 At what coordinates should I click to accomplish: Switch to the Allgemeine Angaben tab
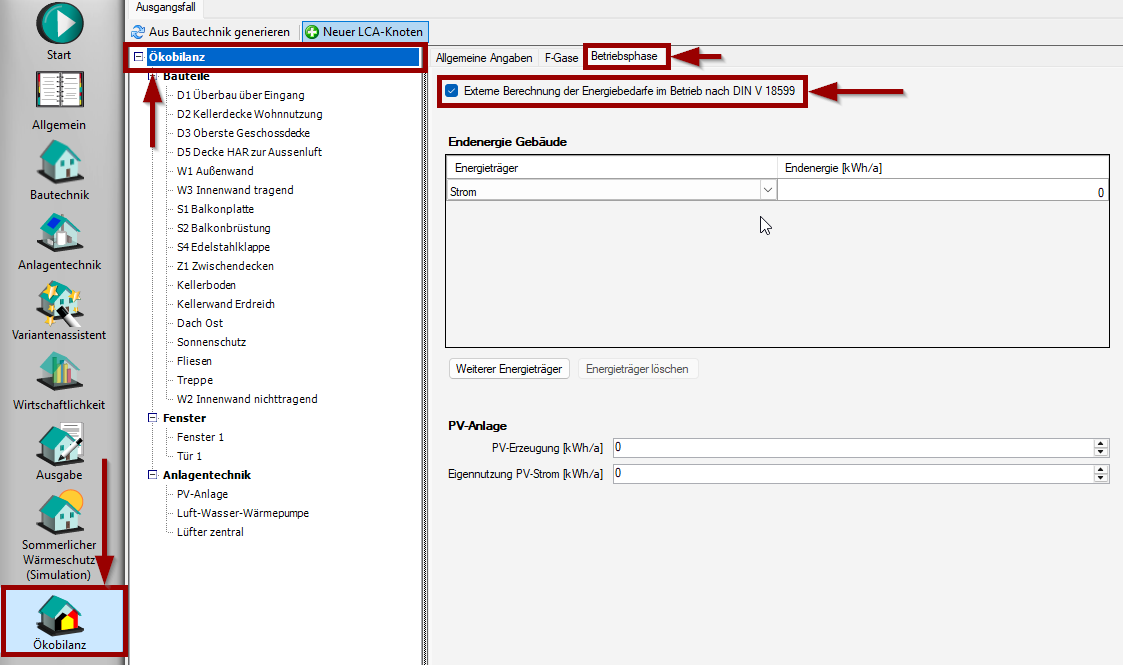[484, 57]
